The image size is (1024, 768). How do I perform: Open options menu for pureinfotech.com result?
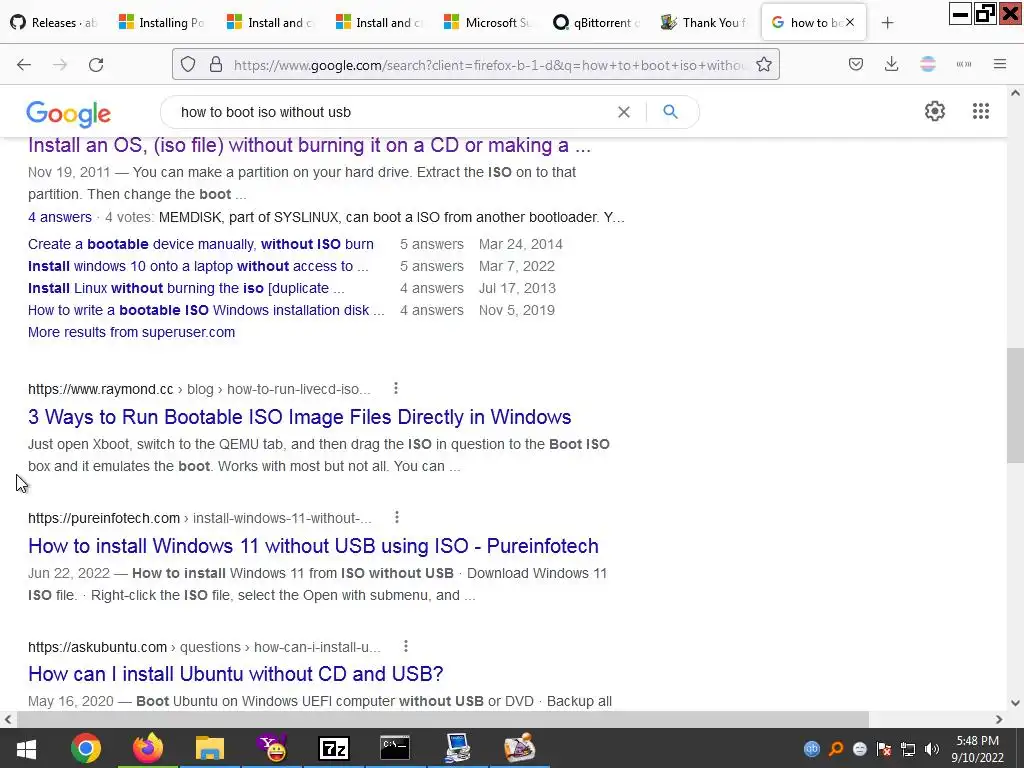[396, 517]
